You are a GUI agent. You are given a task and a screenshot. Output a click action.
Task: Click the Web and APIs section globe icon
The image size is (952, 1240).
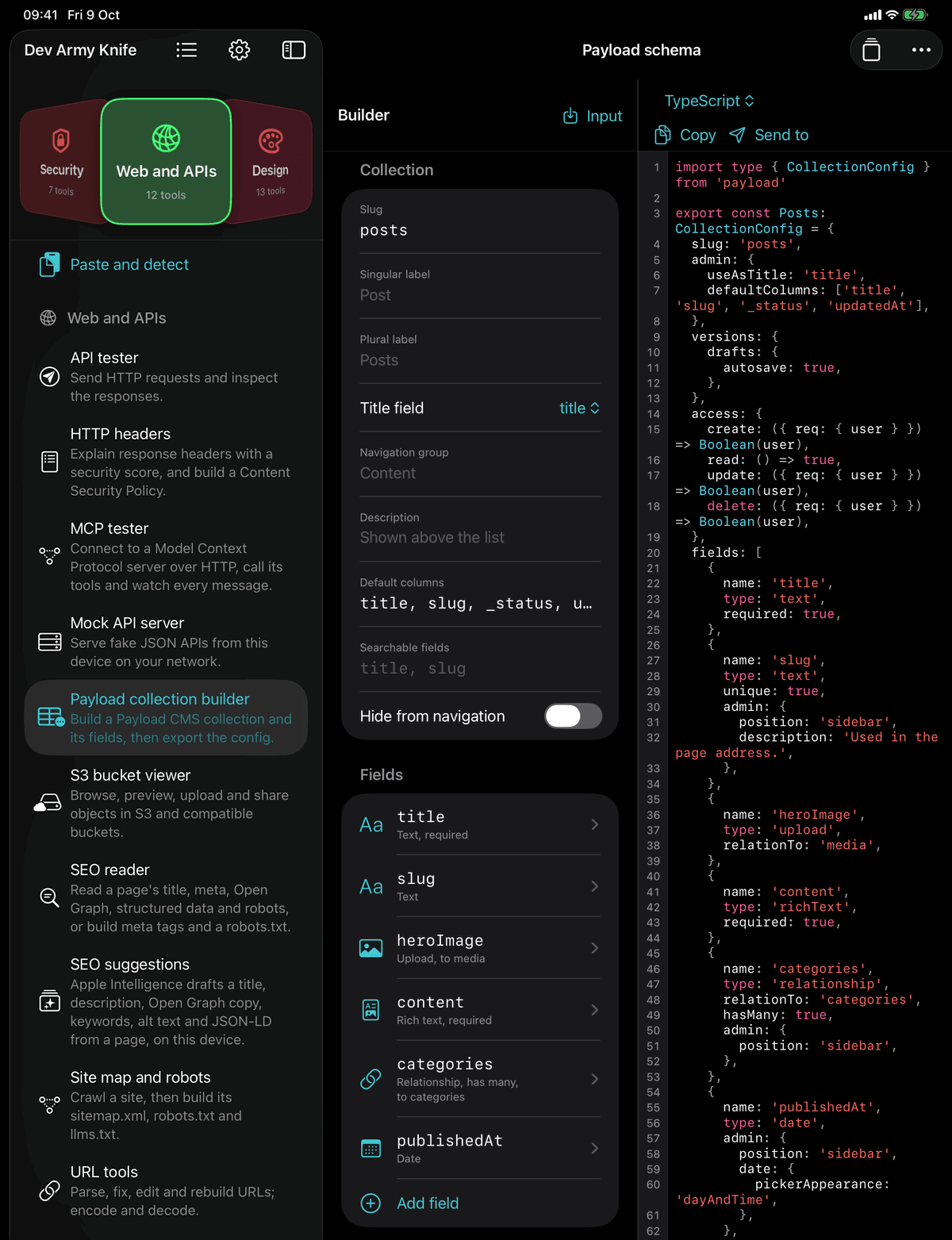click(x=48, y=318)
